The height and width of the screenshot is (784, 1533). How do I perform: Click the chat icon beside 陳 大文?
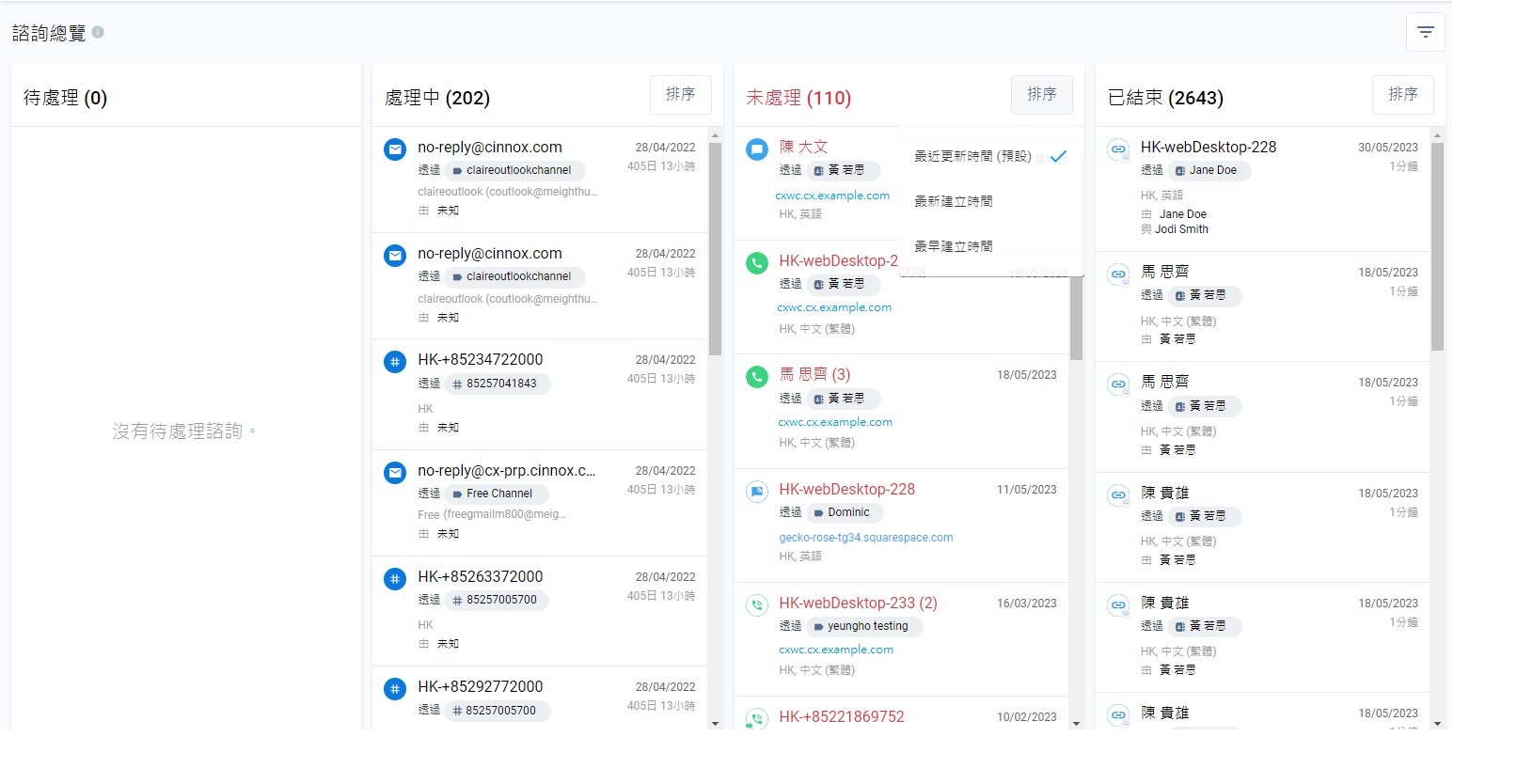pos(757,149)
